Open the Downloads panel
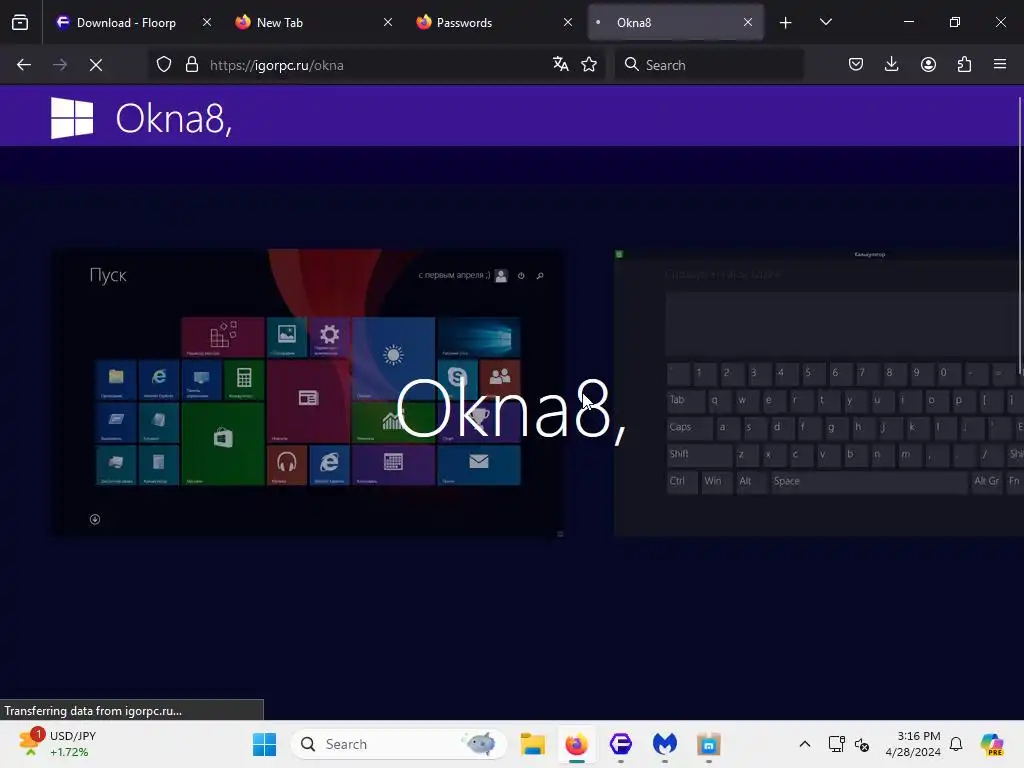This screenshot has height=768, width=1024. [x=891, y=64]
